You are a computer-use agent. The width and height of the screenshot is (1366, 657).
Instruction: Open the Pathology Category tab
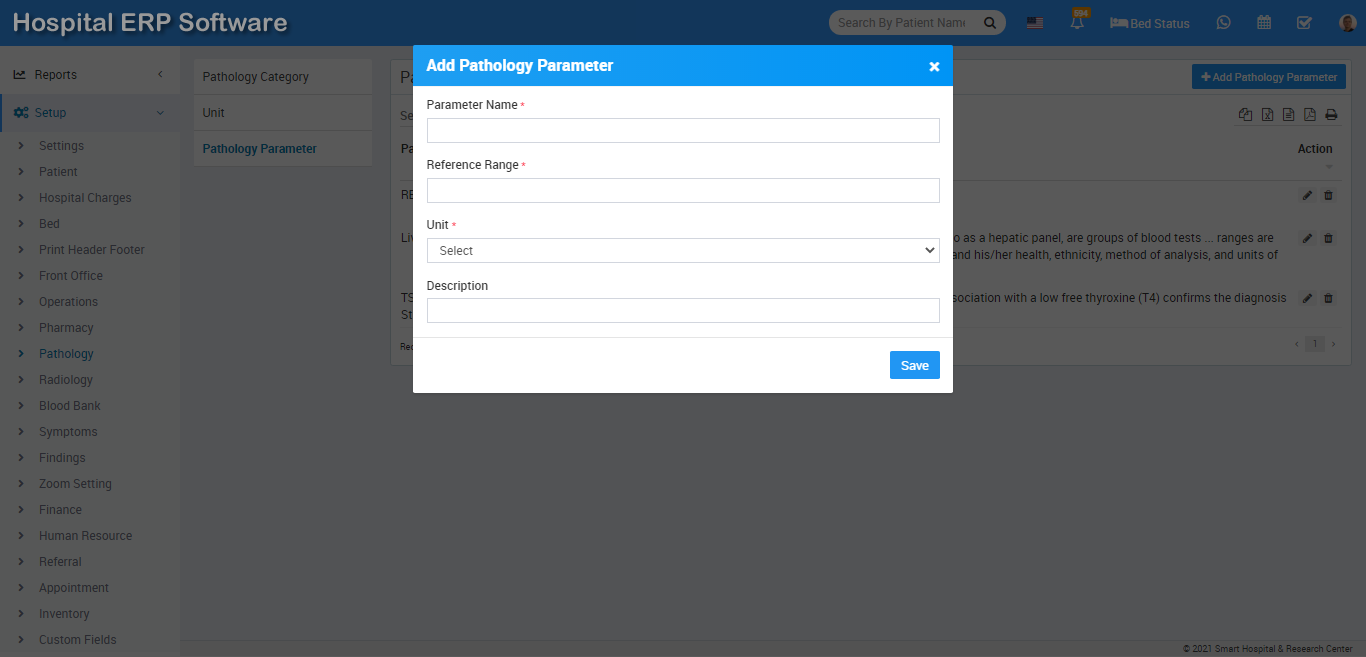coord(256,77)
